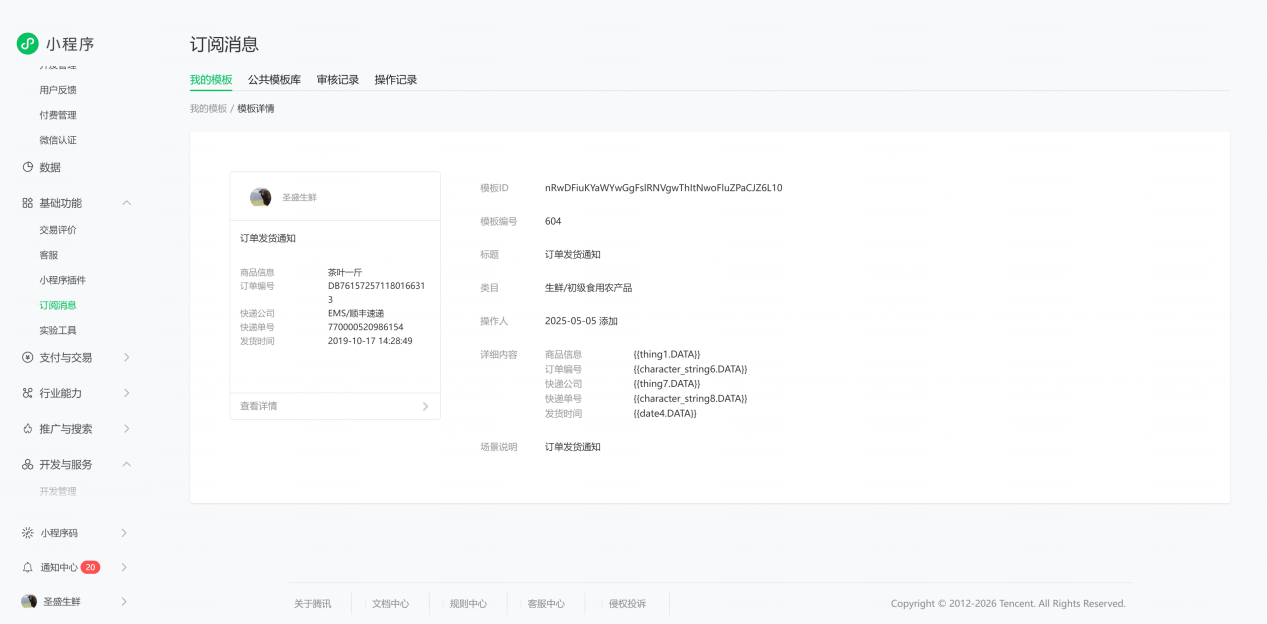Switch to the 公共模板库 tab
Viewport: 1267px width, 624px height.
coord(274,80)
